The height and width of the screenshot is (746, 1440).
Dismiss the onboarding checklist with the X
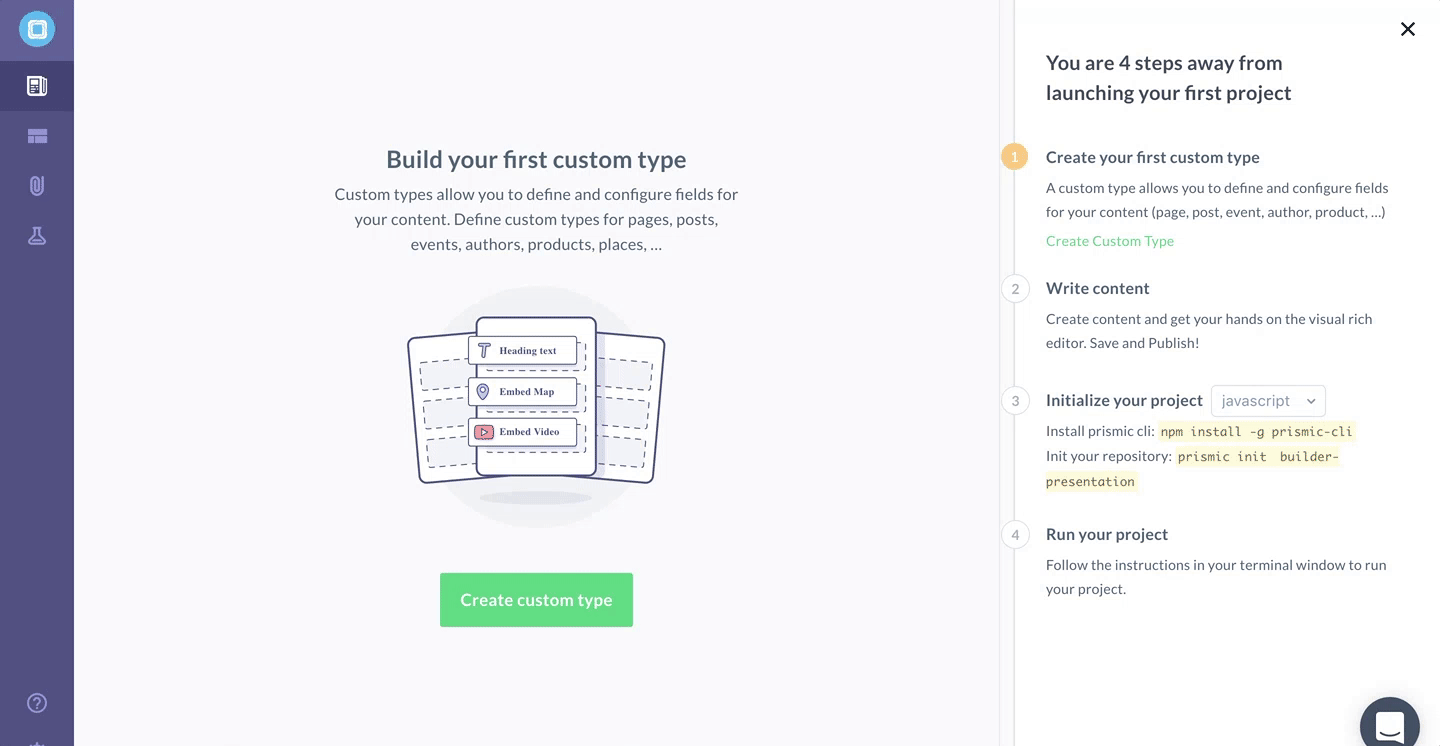1408,29
